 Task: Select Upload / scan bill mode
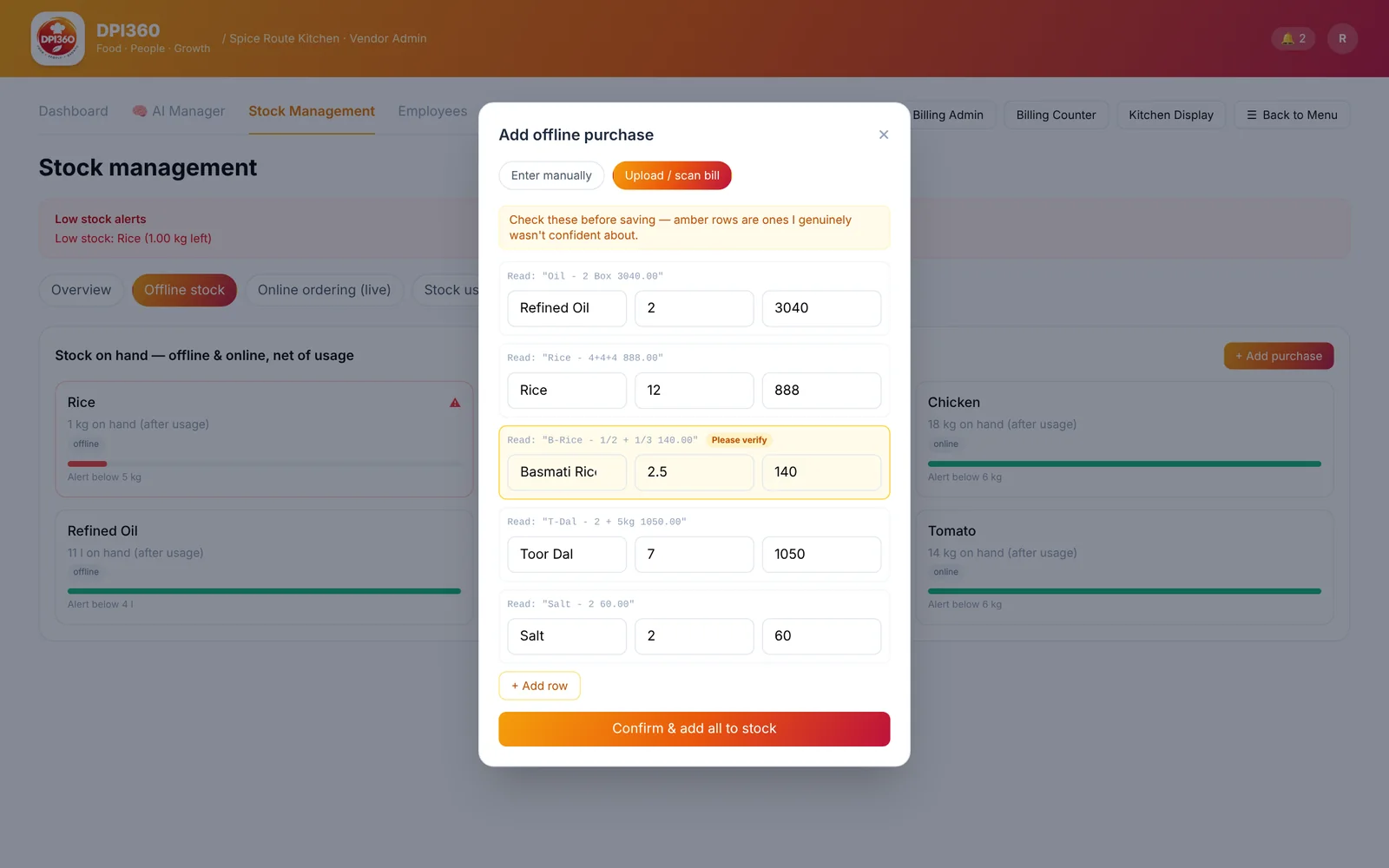coord(672,175)
